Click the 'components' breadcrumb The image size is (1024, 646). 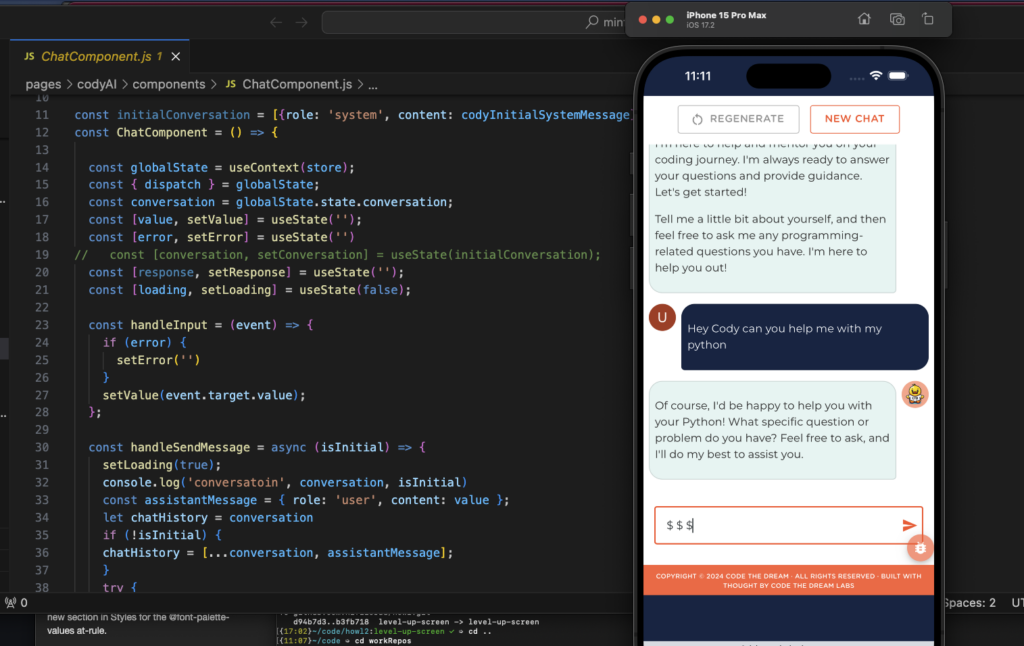pyautogui.click(x=168, y=84)
